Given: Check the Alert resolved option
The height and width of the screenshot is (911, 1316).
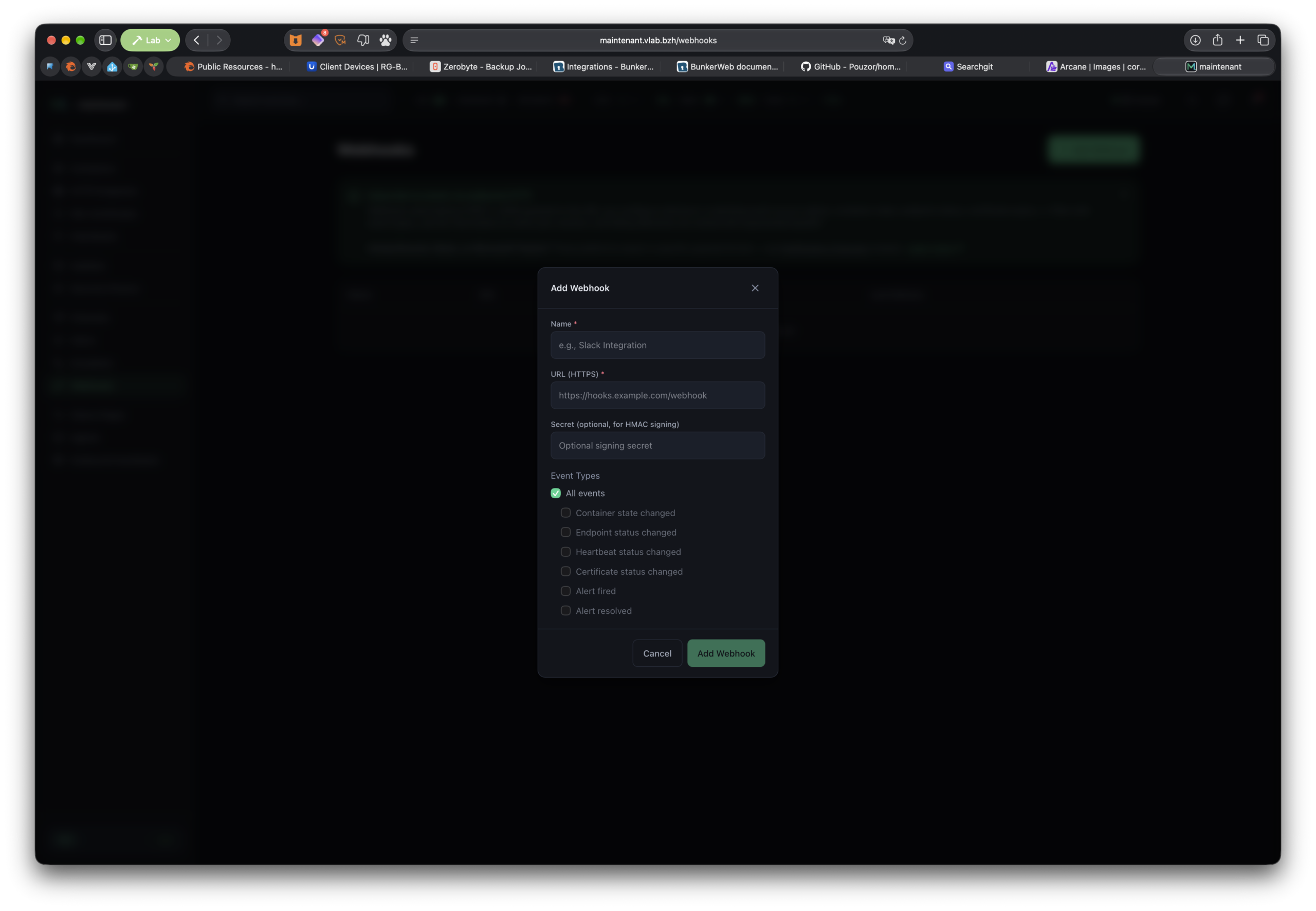Looking at the screenshot, I should point(565,610).
